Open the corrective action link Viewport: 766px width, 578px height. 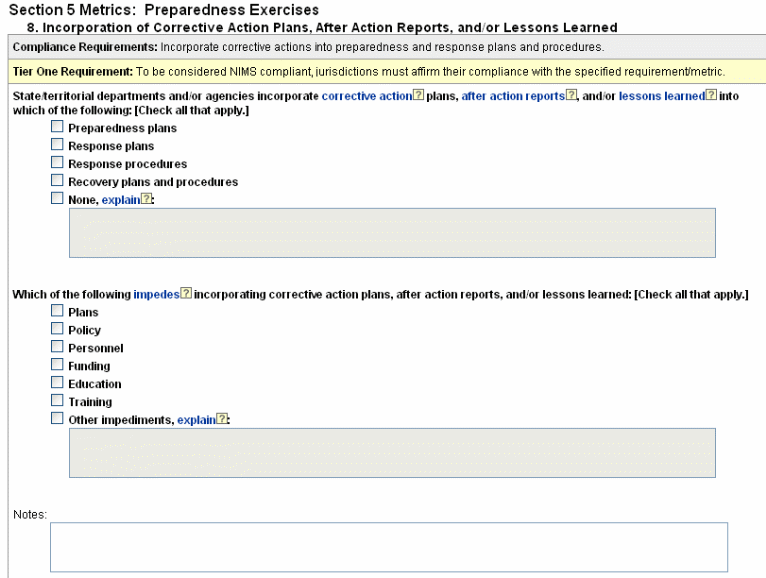pyautogui.click(x=367, y=96)
